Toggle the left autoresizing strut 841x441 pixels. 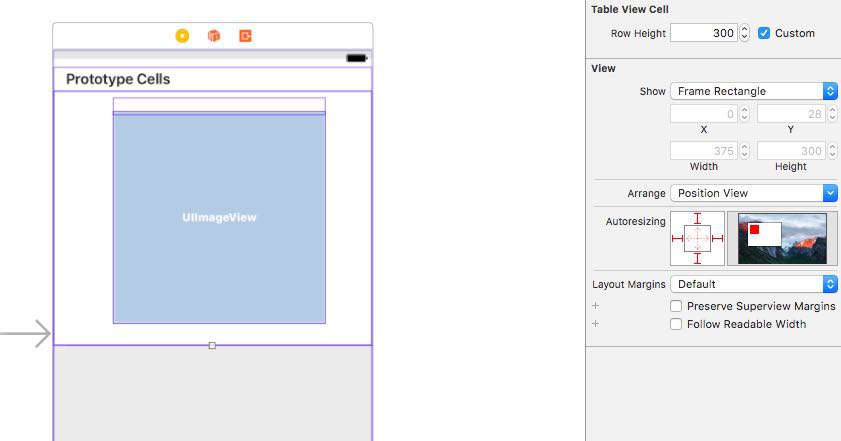pos(677,238)
